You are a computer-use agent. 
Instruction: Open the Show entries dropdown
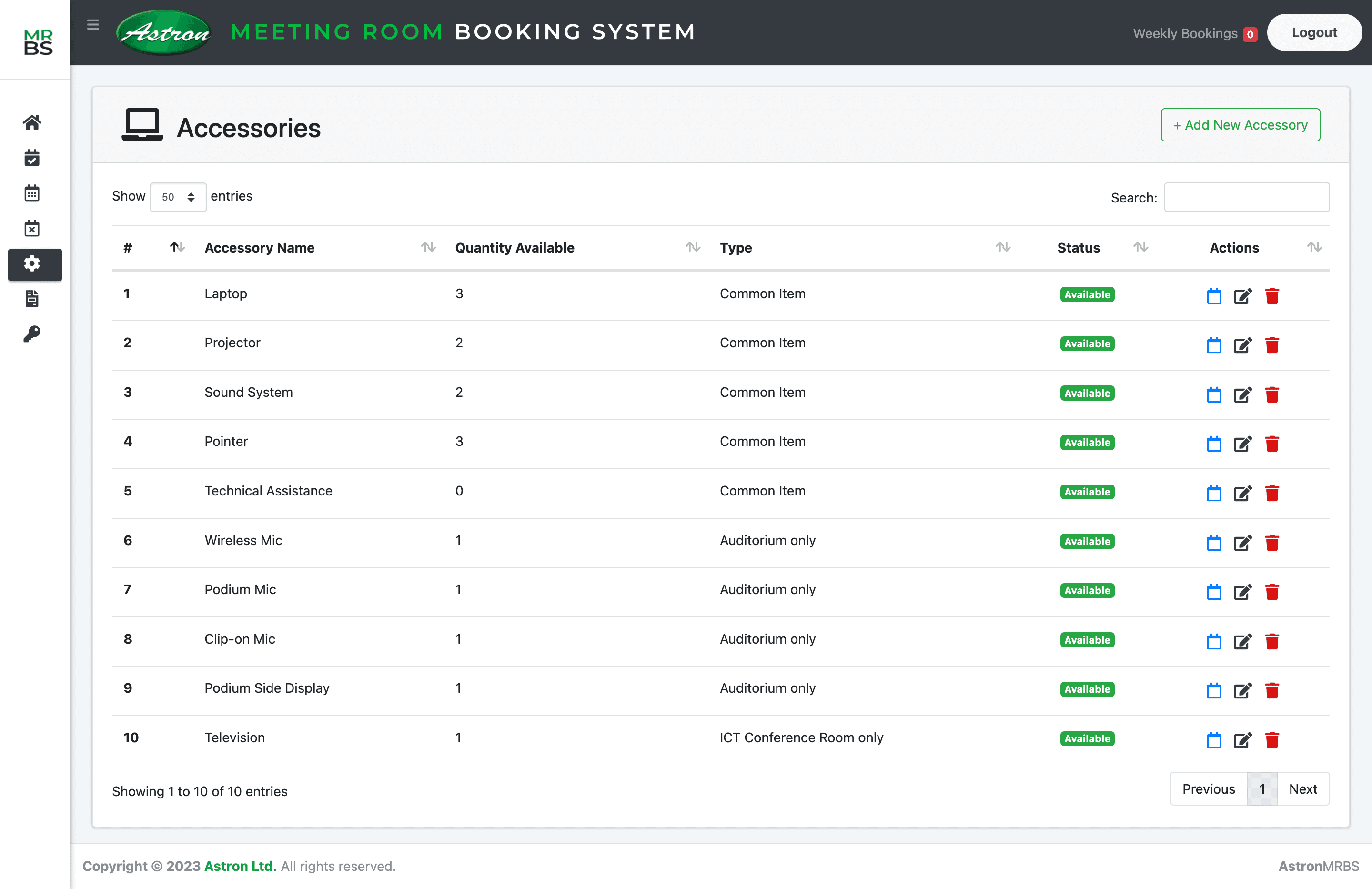coord(178,197)
